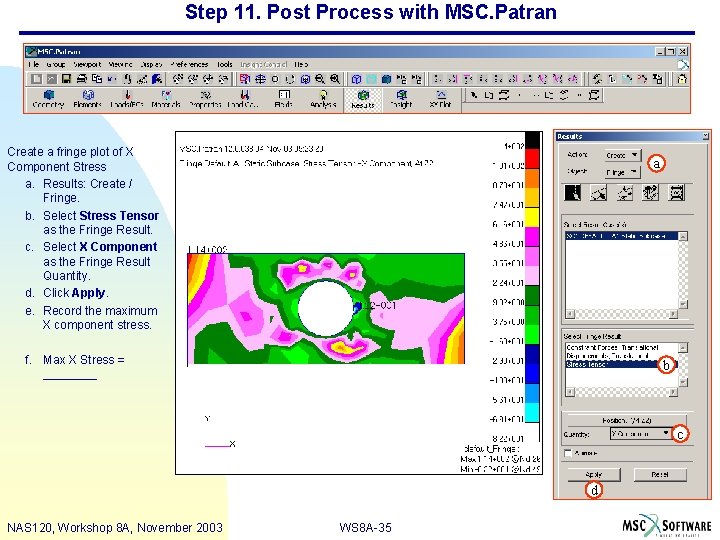Open the Analysis application
Viewport: 720px width, 540px height.
pyautogui.click(x=323, y=99)
